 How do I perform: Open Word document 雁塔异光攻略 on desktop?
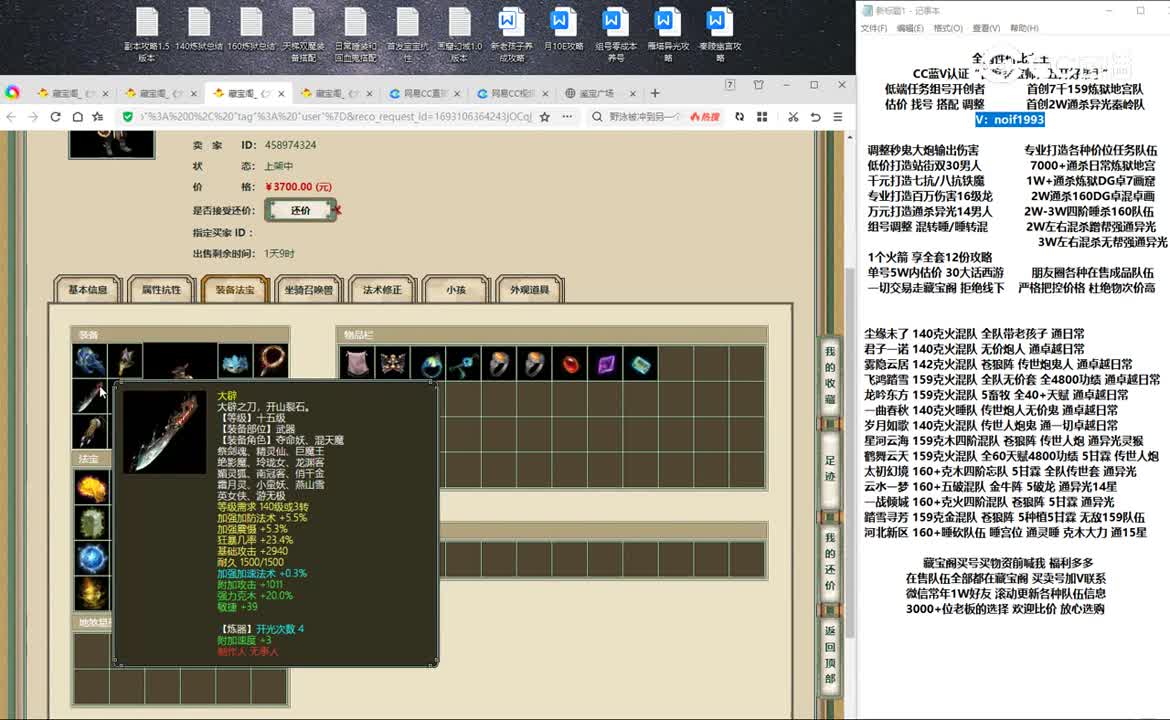coord(668,34)
